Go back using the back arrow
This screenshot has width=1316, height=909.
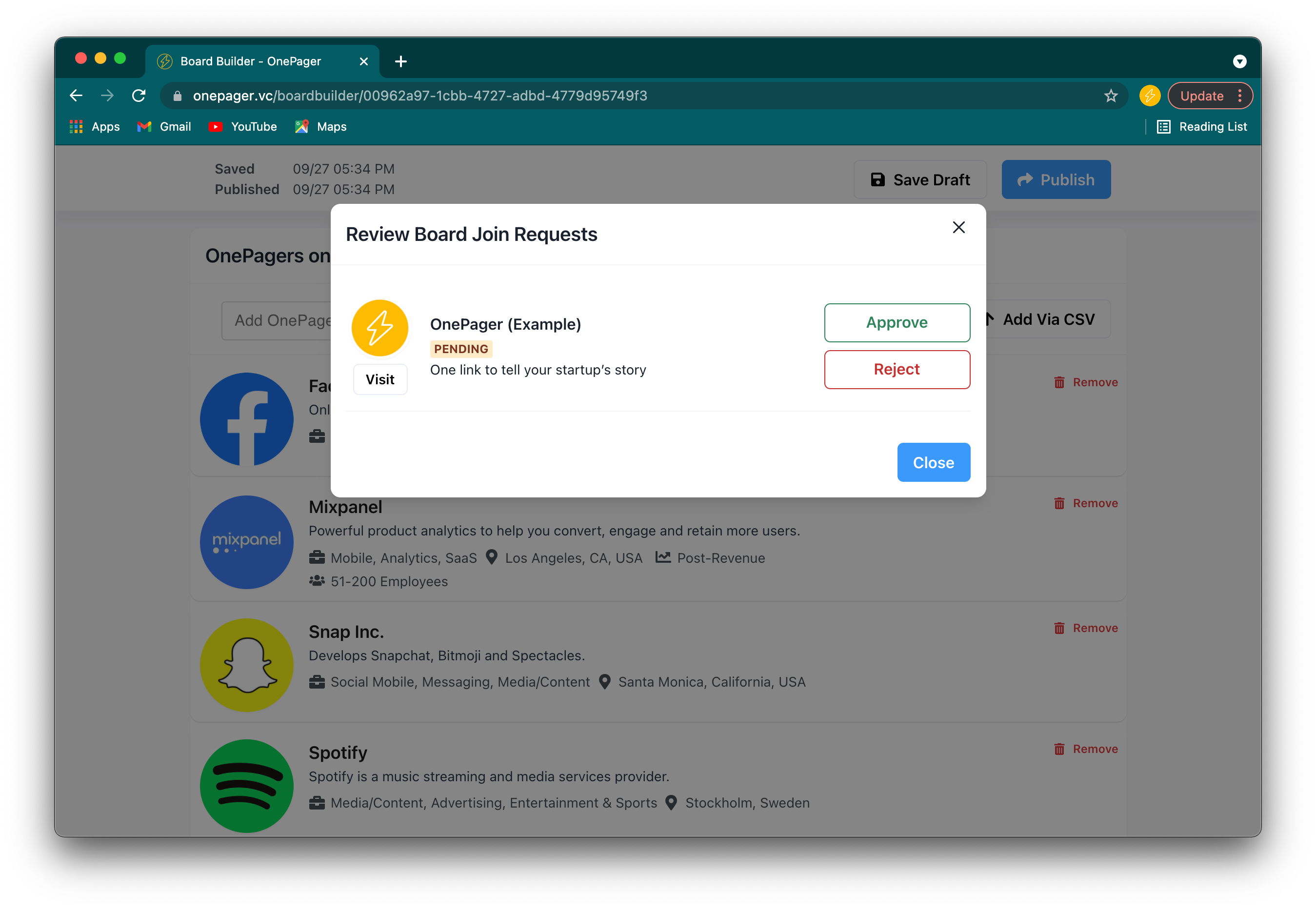tap(77, 96)
